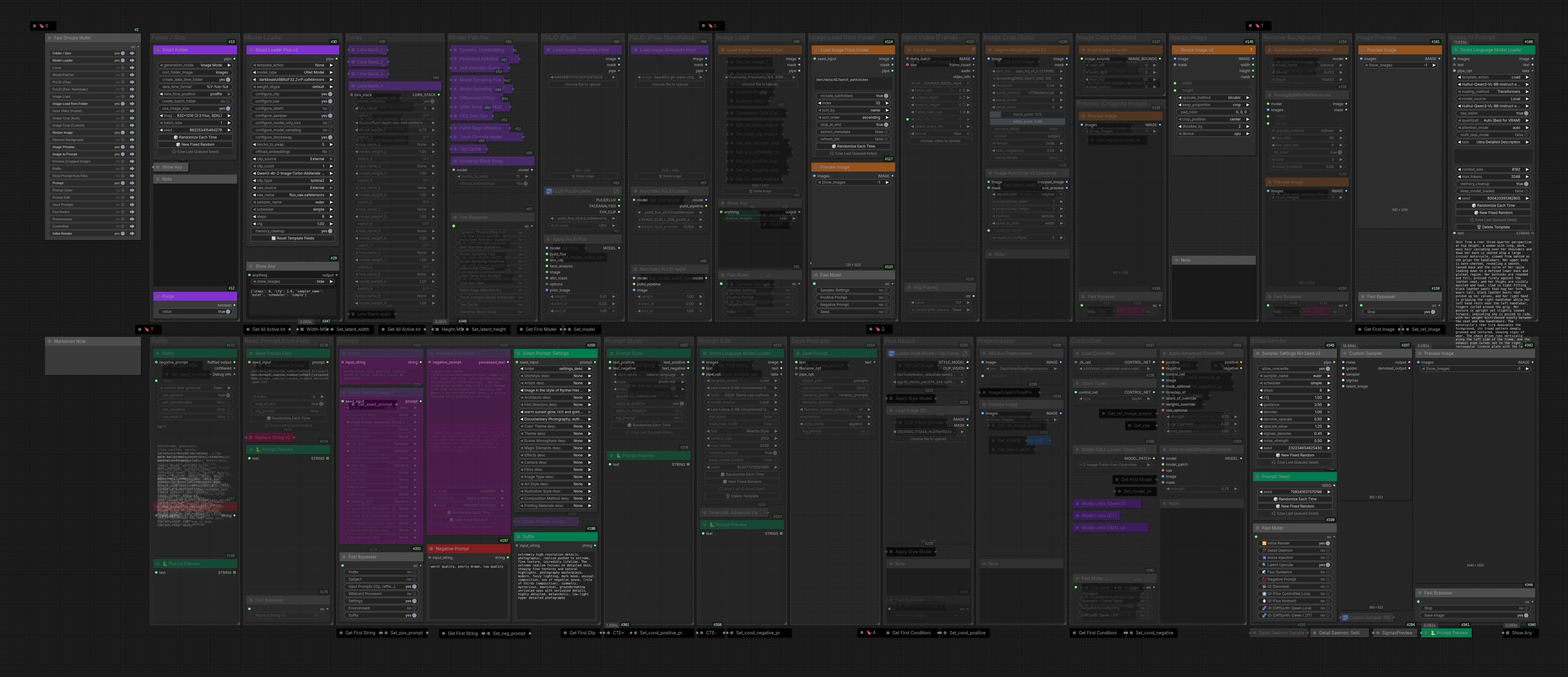Click the Latent Upscale magnifier icon
The width and height of the screenshot is (1568, 677).
coord(1264,565)
